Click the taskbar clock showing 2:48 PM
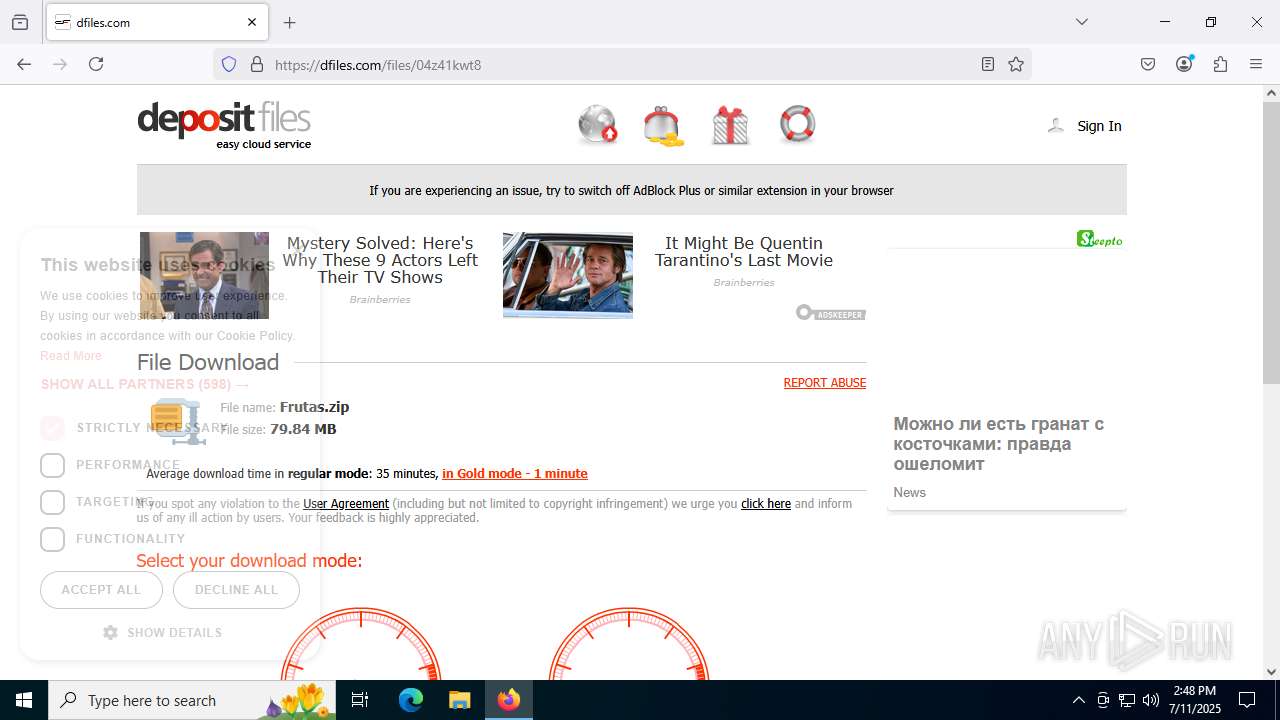 (x=1194, y=700)
